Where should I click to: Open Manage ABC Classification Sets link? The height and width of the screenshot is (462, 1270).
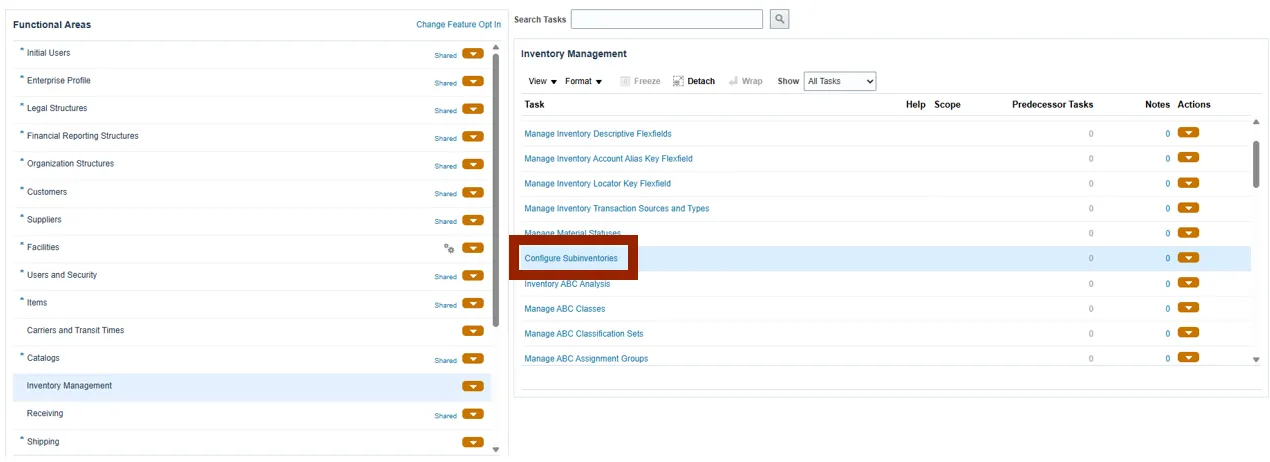click(584, 333)
